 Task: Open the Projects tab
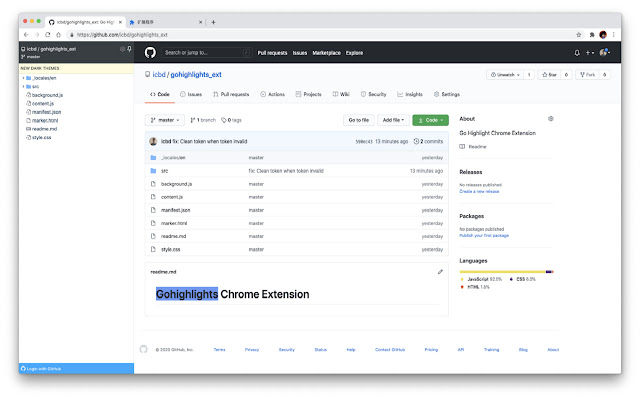[309, 94]
